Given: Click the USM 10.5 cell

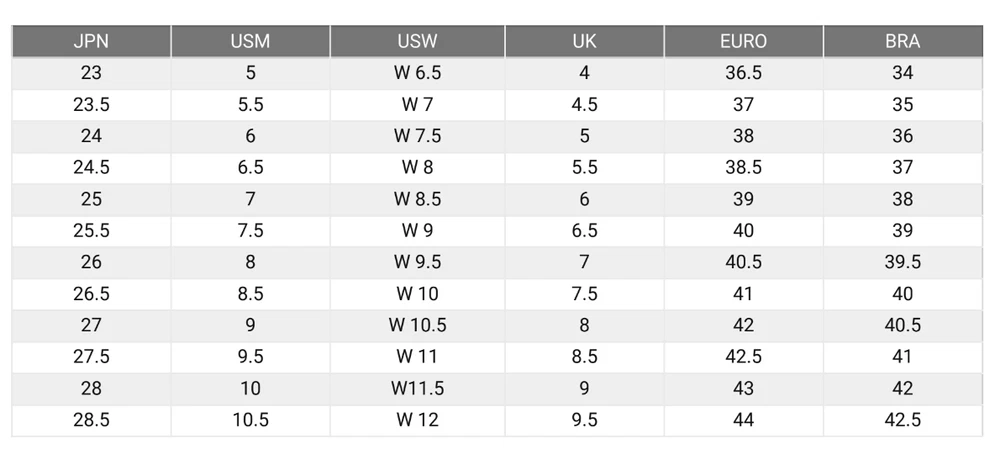Looking at the screenshot, I should 250,420.
